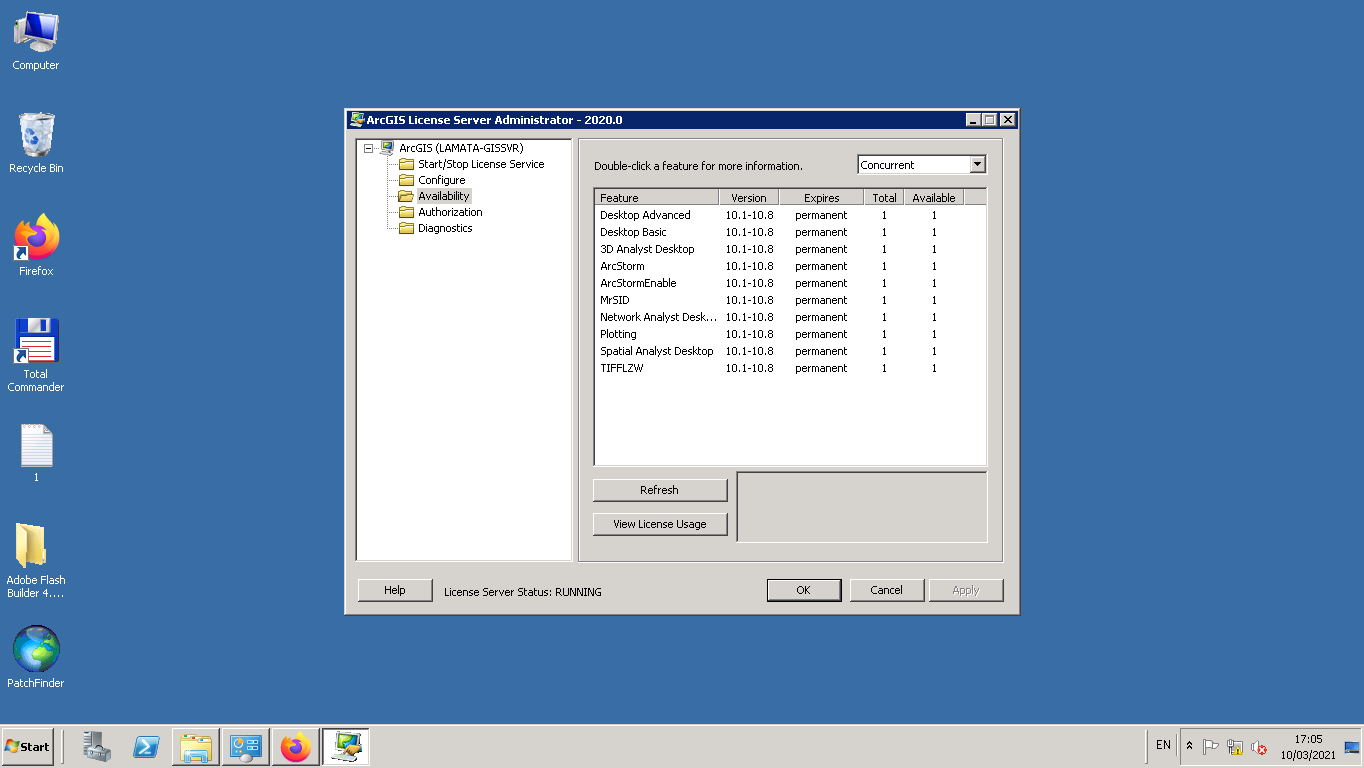Select Spatial Analyst Desktop row
This screenshot has width=1364, height=768.
790,351
